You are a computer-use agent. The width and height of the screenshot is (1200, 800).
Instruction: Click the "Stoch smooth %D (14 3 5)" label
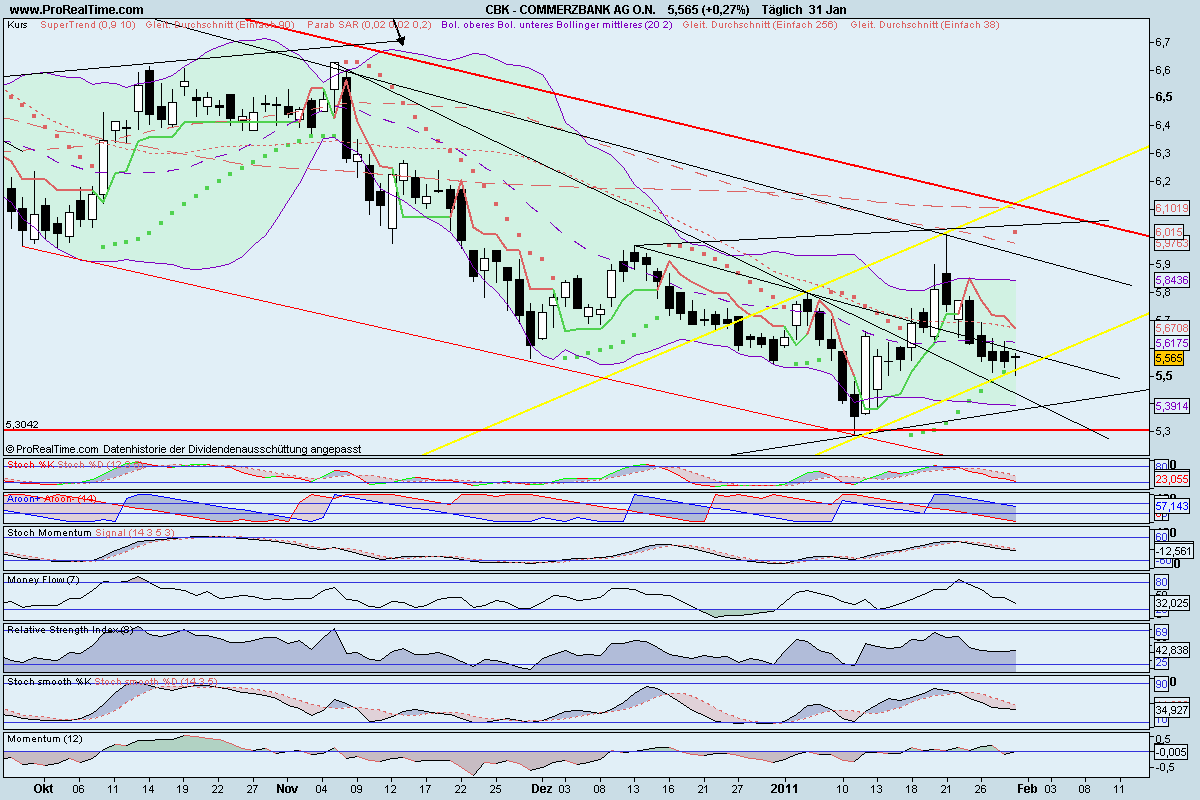coord(156,682)
